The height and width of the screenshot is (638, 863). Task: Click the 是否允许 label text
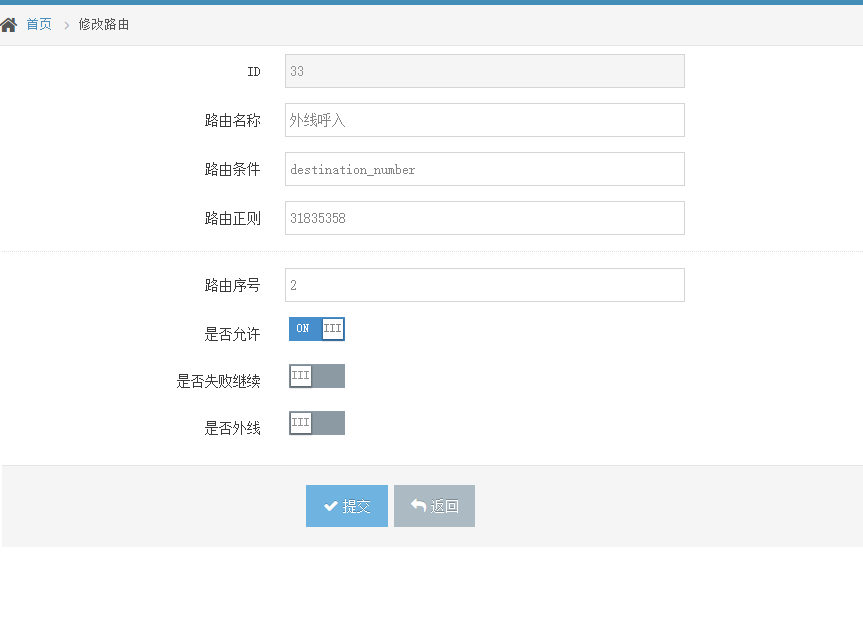tap(232, 334)
